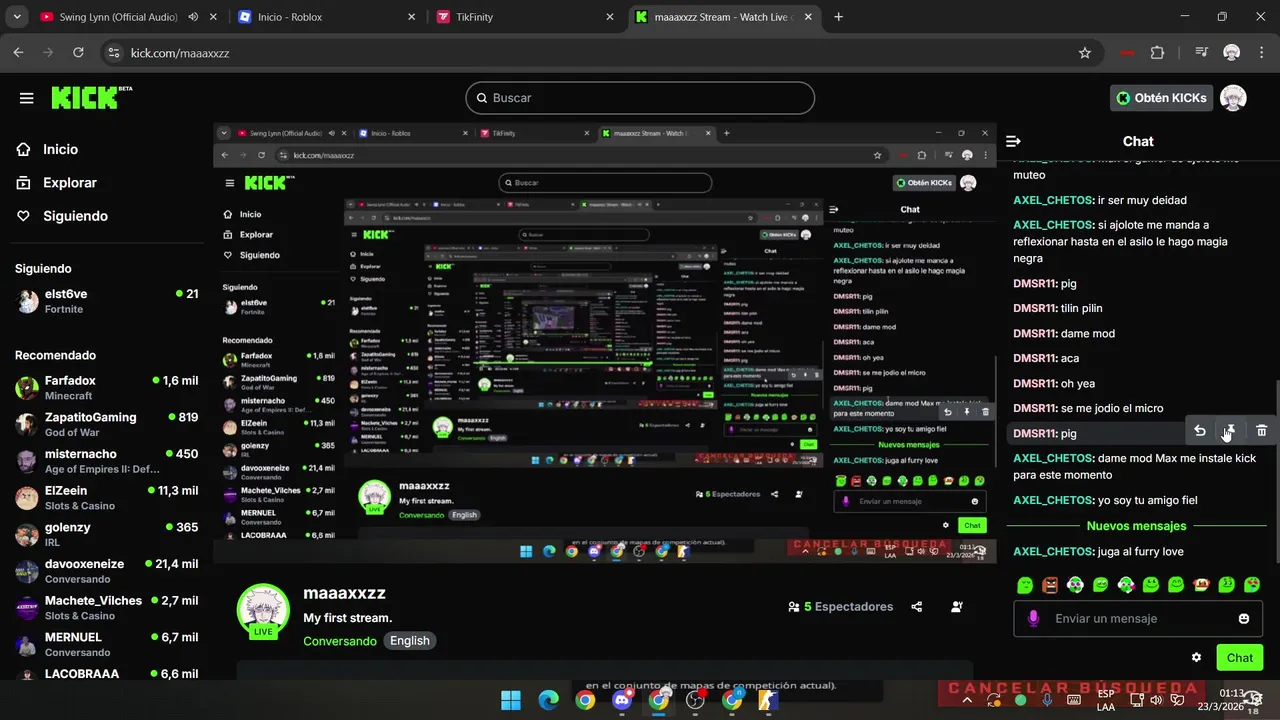Focus the Buscar search field

click(x=640, y=98)
